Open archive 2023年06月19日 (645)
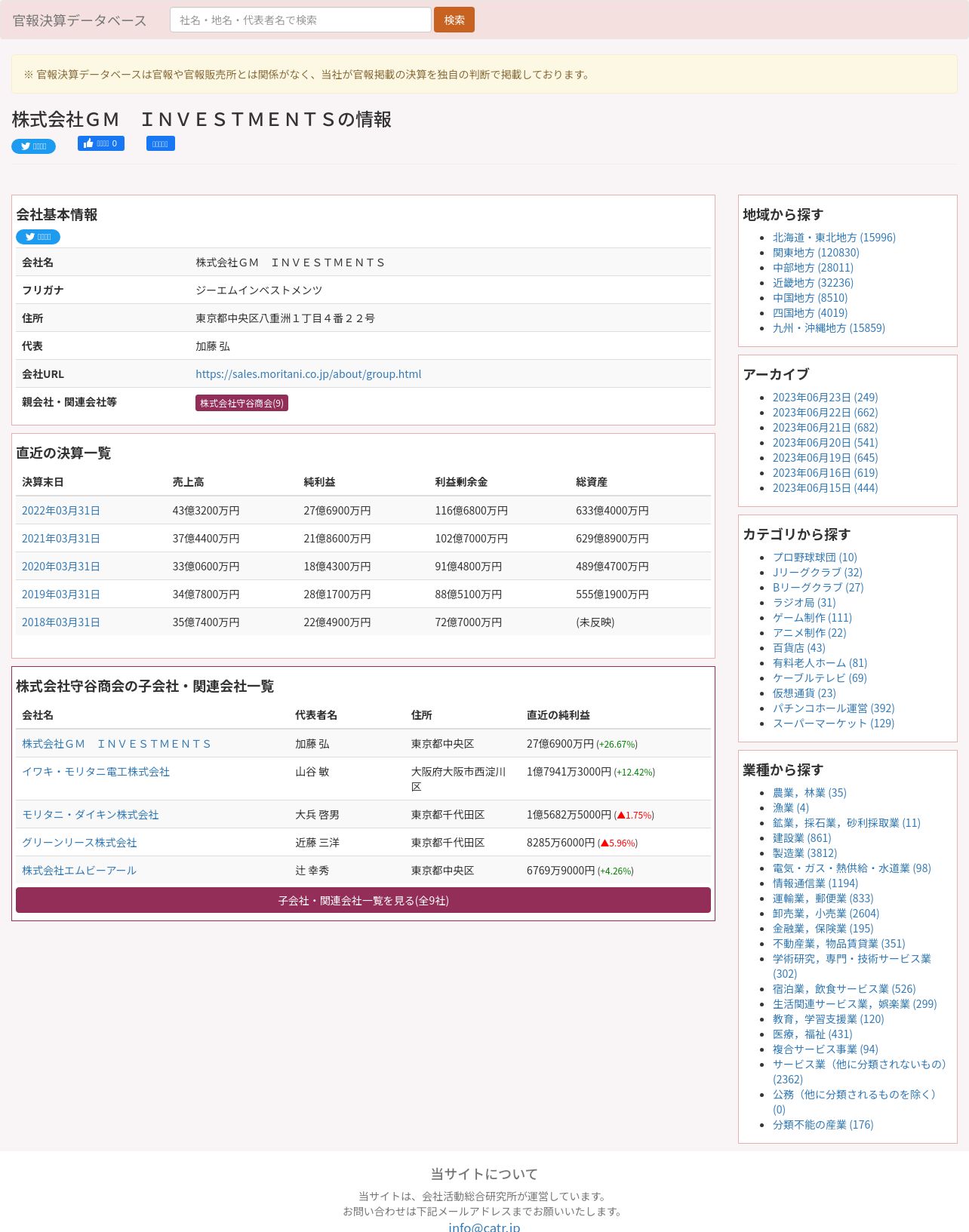This screenshot has width=969, height=1232. pyautogui.click(x=825, y=458)
